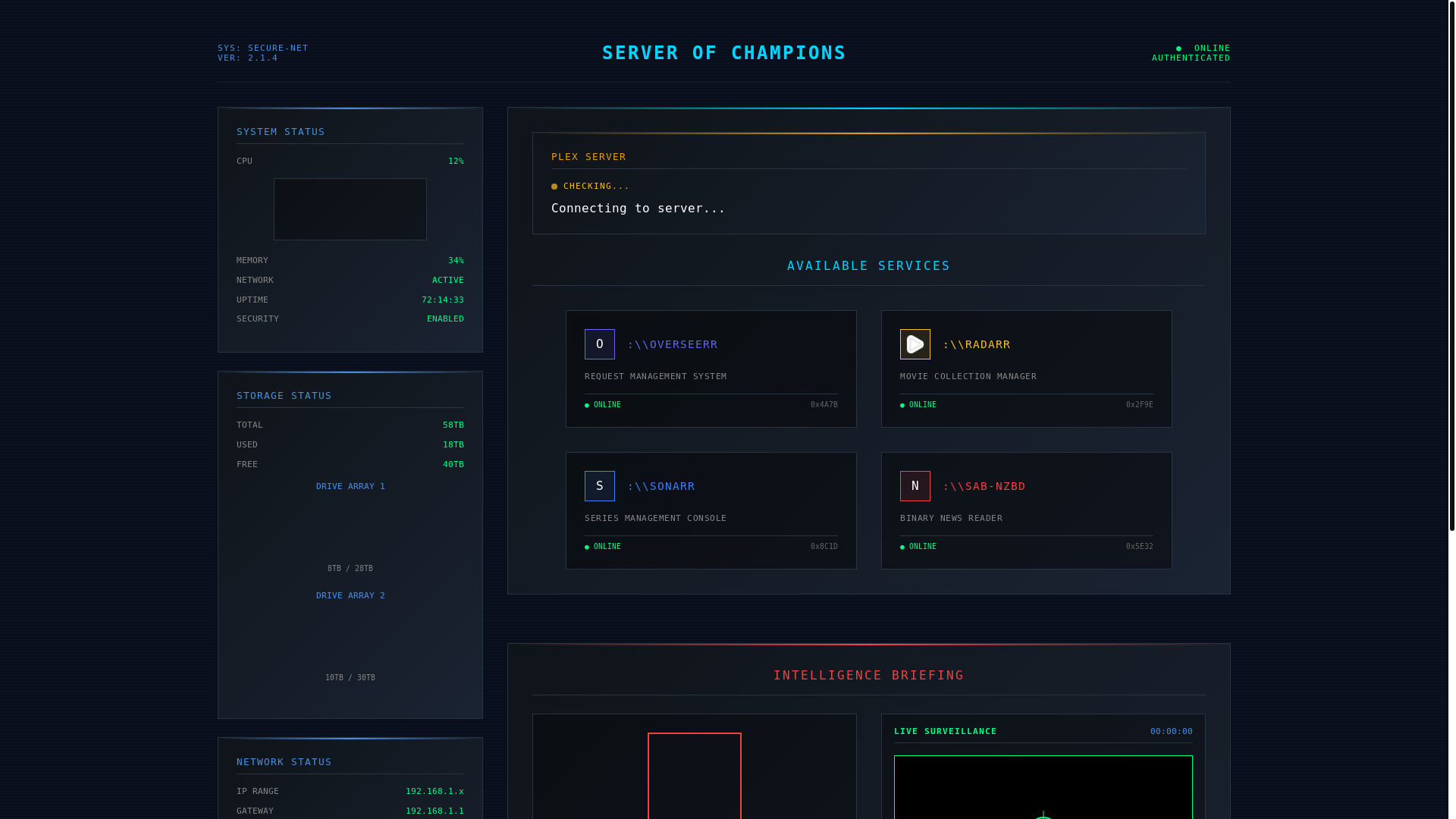Click the NETWORK ACTIVE value
Viewport: 1456px width, 819px height.
coord(448,281)
